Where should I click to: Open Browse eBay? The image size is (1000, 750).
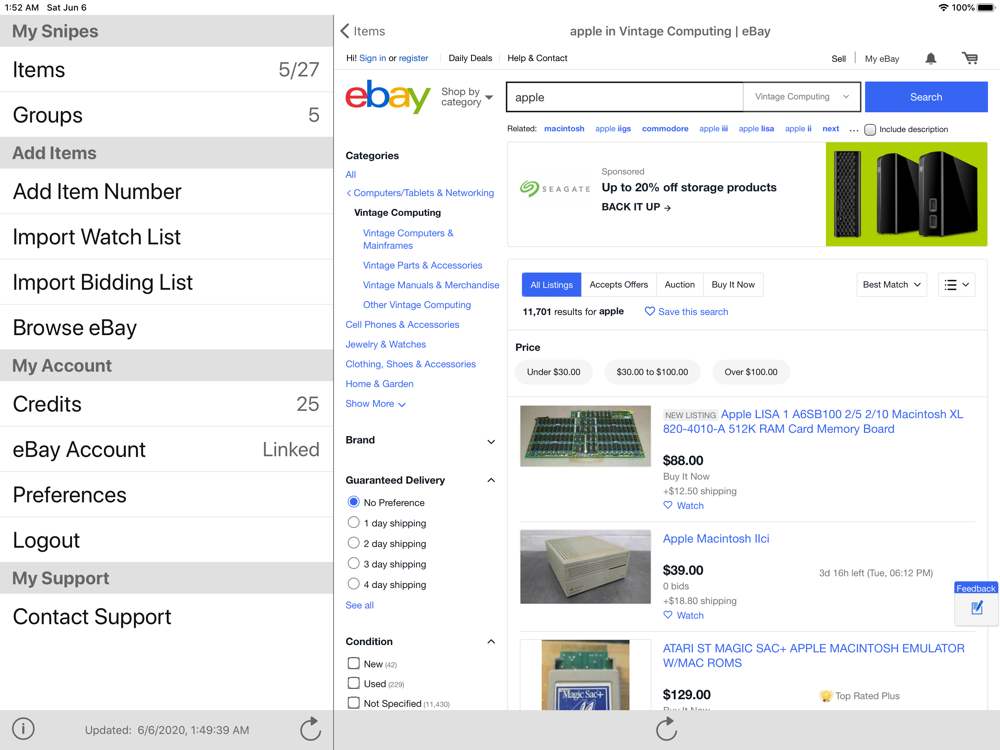[166, 327]
